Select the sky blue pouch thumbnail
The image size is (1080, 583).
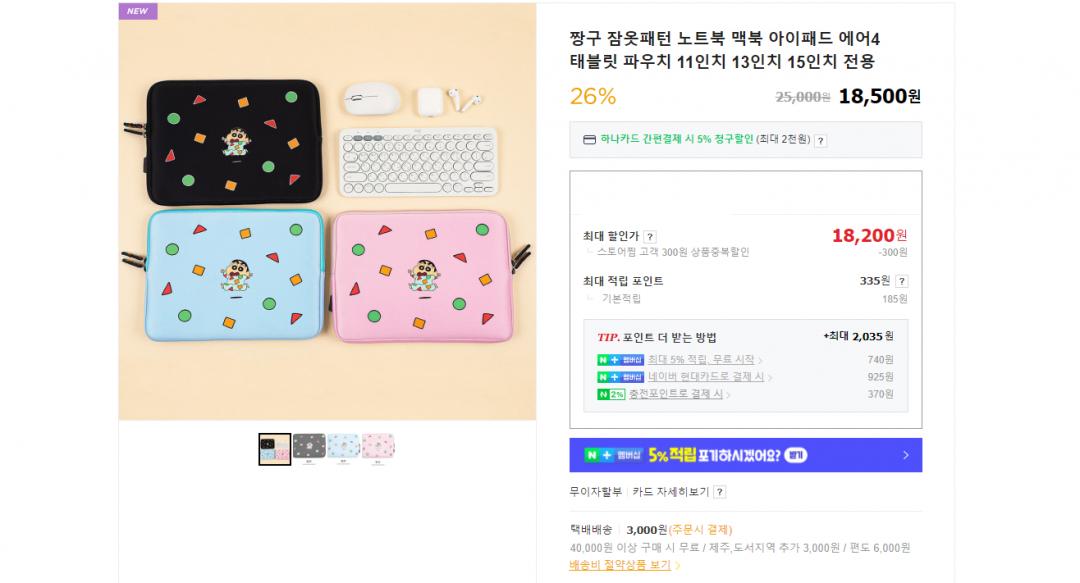click(x=343, y=450)
